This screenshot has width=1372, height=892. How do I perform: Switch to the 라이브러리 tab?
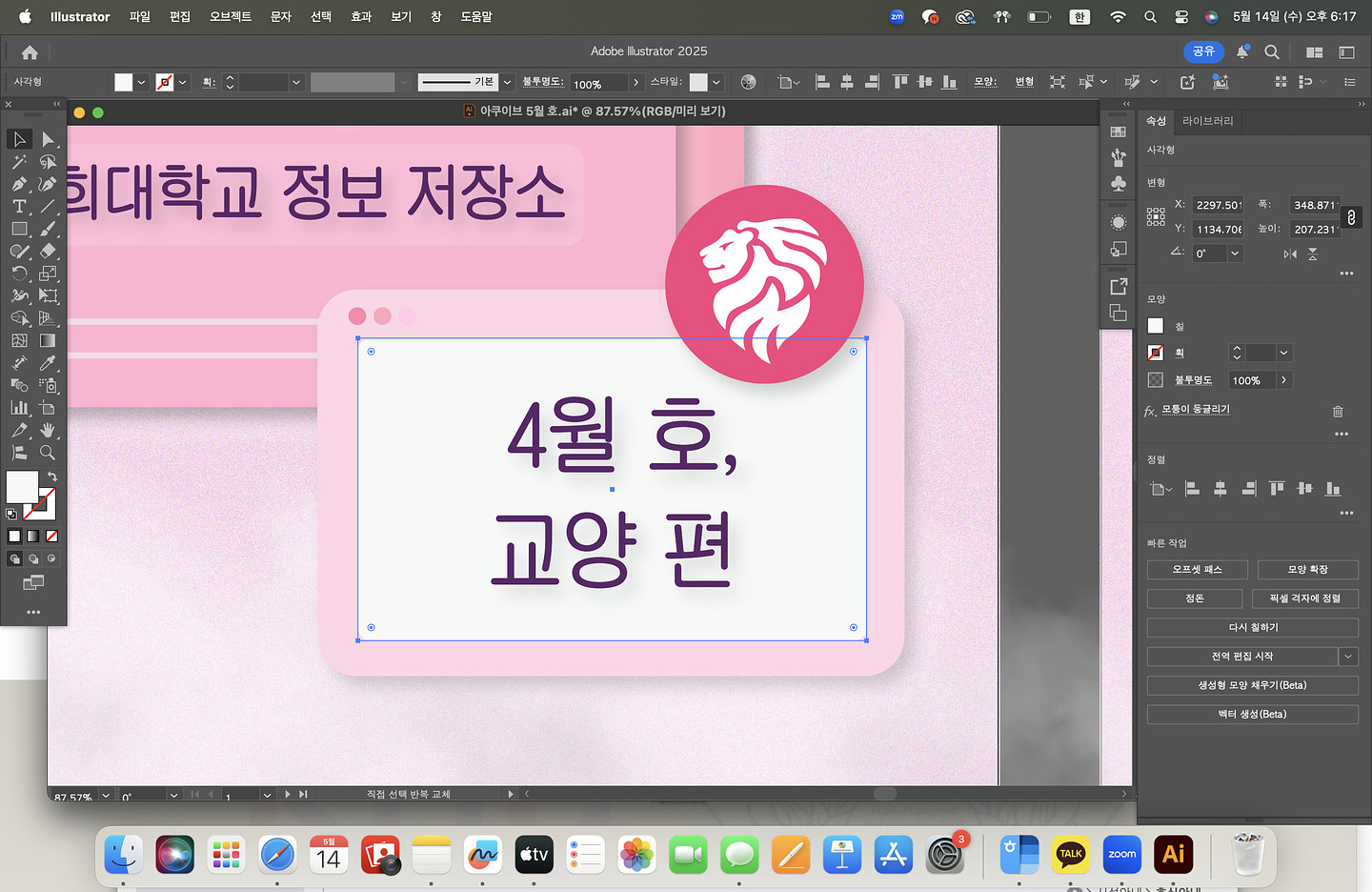click(1207, 121)
